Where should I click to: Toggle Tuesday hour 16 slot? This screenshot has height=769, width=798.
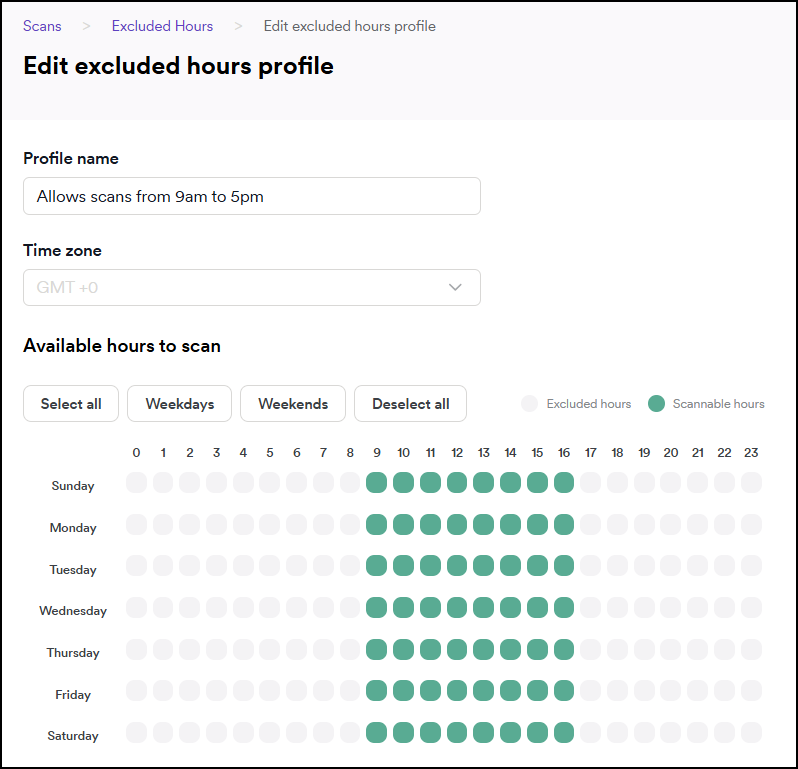[564, 565]
